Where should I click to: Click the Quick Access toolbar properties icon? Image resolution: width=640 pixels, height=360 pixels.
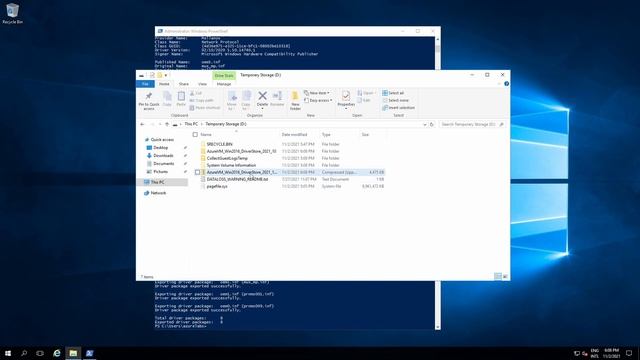pos(152,75)
